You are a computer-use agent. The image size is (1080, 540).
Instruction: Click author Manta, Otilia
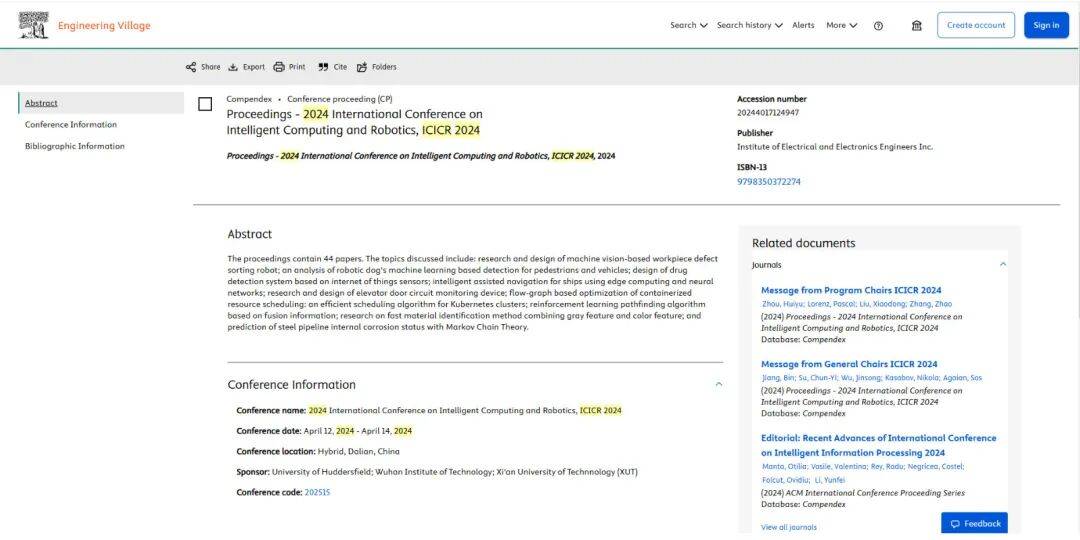(782, 466)
